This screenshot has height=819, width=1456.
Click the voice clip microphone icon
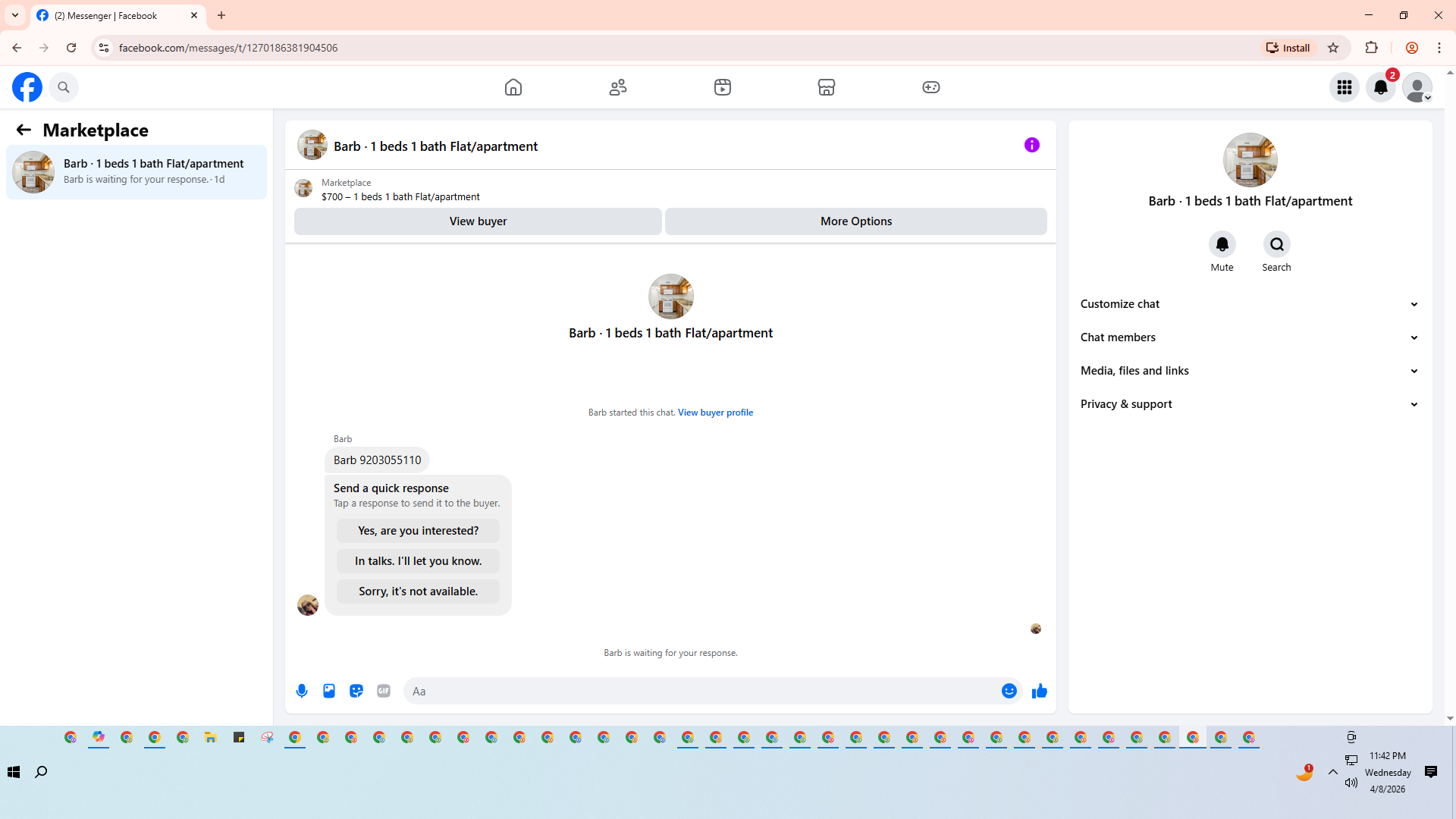(x=302, y=691)
